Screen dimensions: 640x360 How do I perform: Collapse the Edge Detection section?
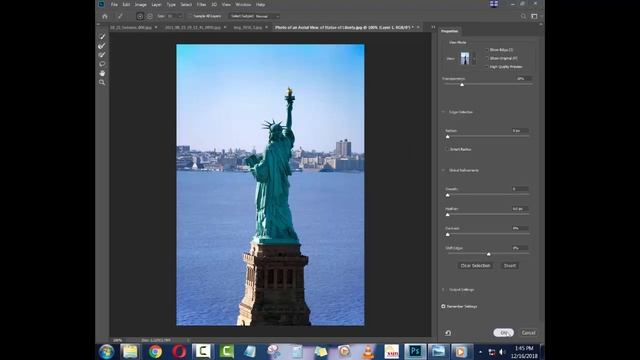pyautogui.click(x=444, y=112)
